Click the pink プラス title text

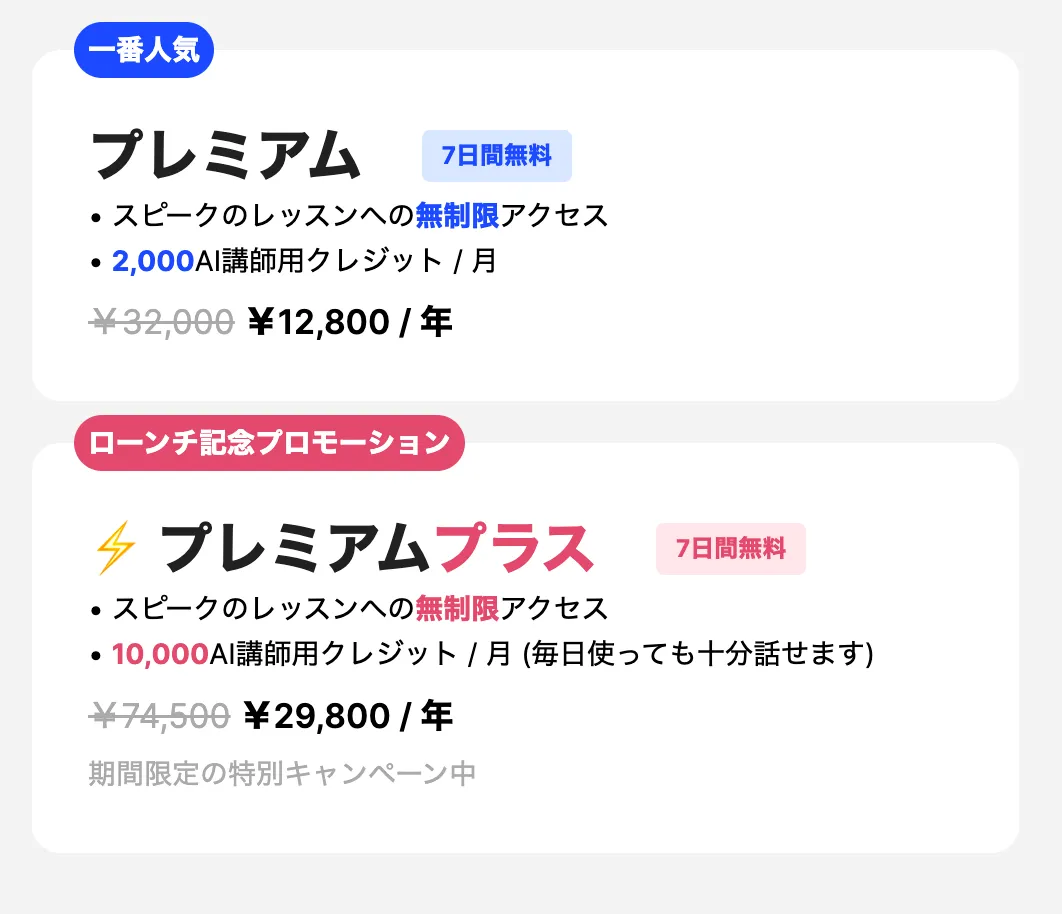pyautogui.click(x=515, y=548)
